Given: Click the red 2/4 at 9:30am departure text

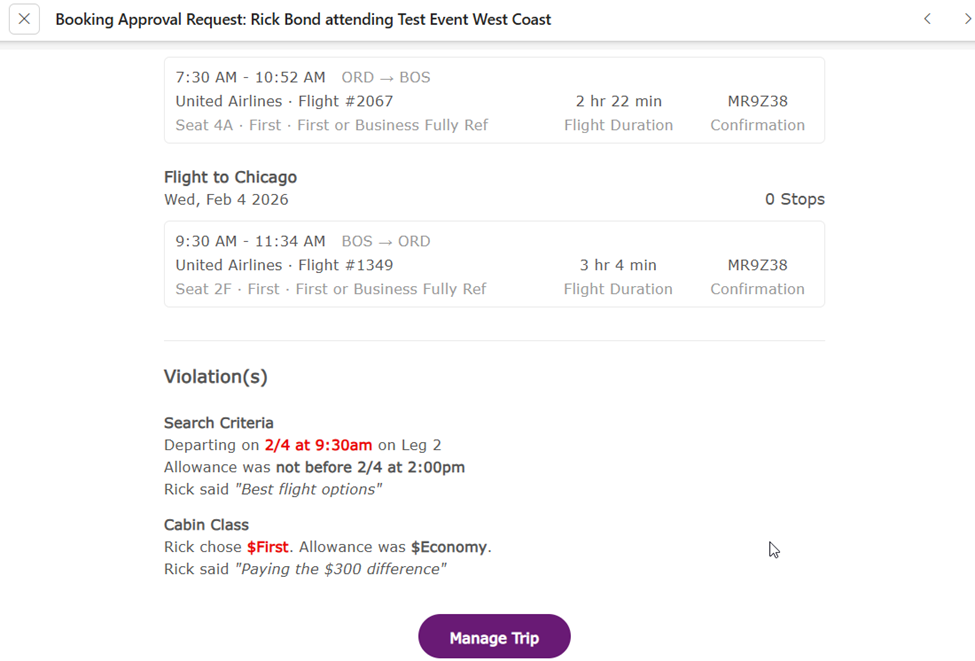Looking at the screenshot, I should pos(318,445).
